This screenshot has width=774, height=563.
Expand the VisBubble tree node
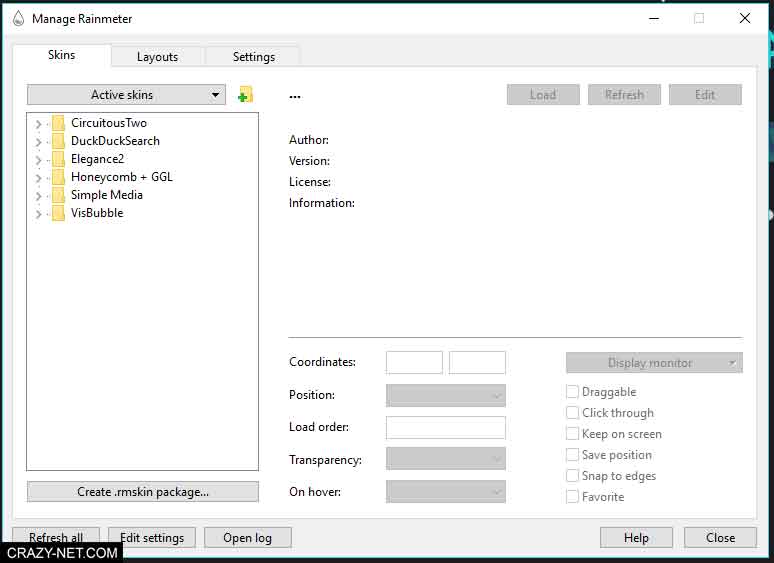pyautogui.click(x=39, y=214)
